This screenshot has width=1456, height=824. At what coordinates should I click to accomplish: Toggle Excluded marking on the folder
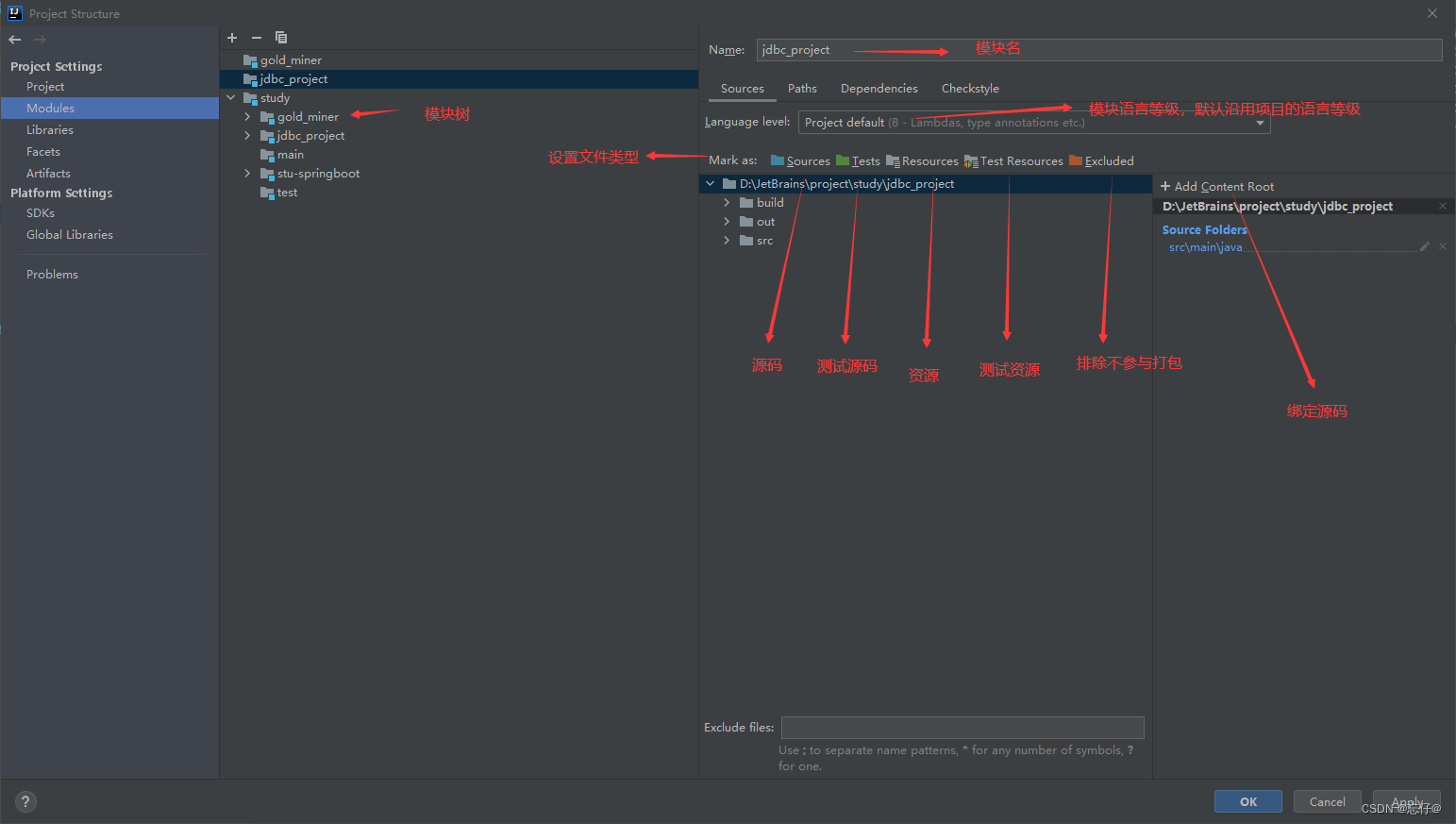click(x=1101, y=160)
